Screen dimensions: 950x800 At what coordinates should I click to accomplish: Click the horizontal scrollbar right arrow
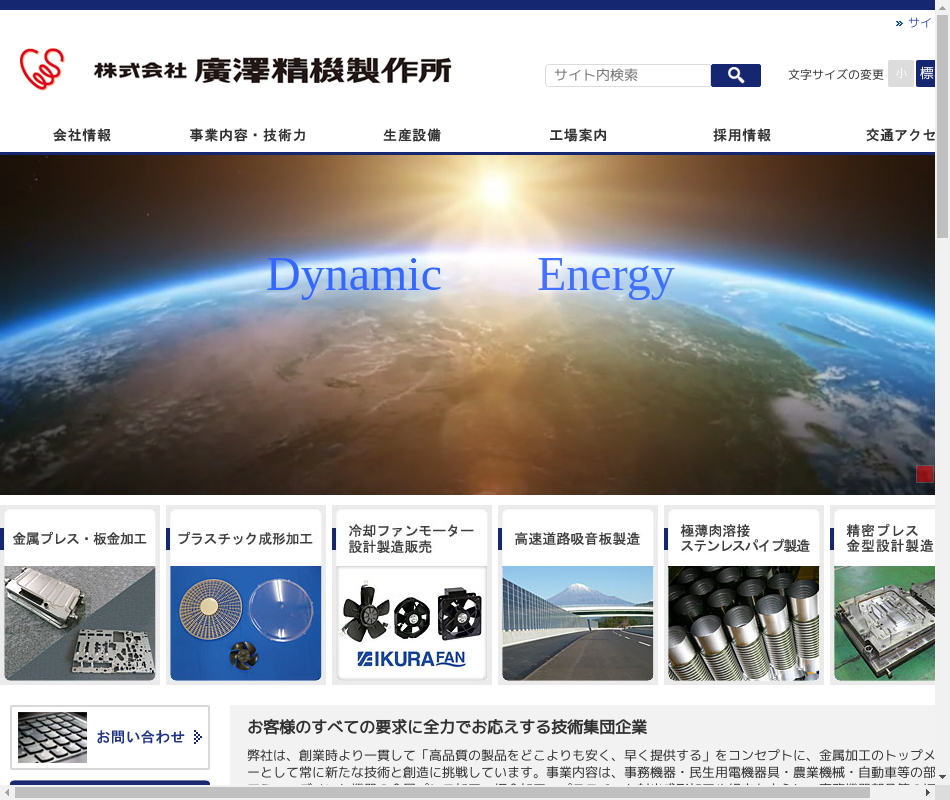[x=928, y=792]
